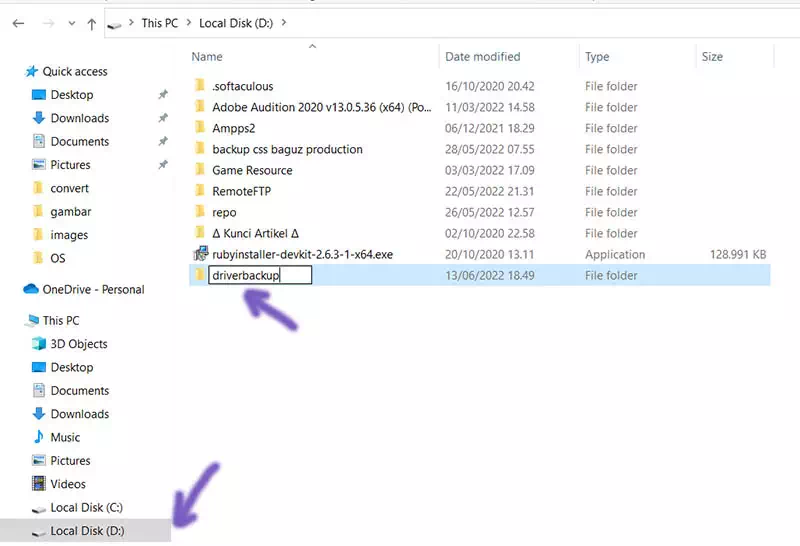This screenshot has height=546, width=800.
Task: Open pinned Downloads under Quick access
Action: (x=80, y=118)
